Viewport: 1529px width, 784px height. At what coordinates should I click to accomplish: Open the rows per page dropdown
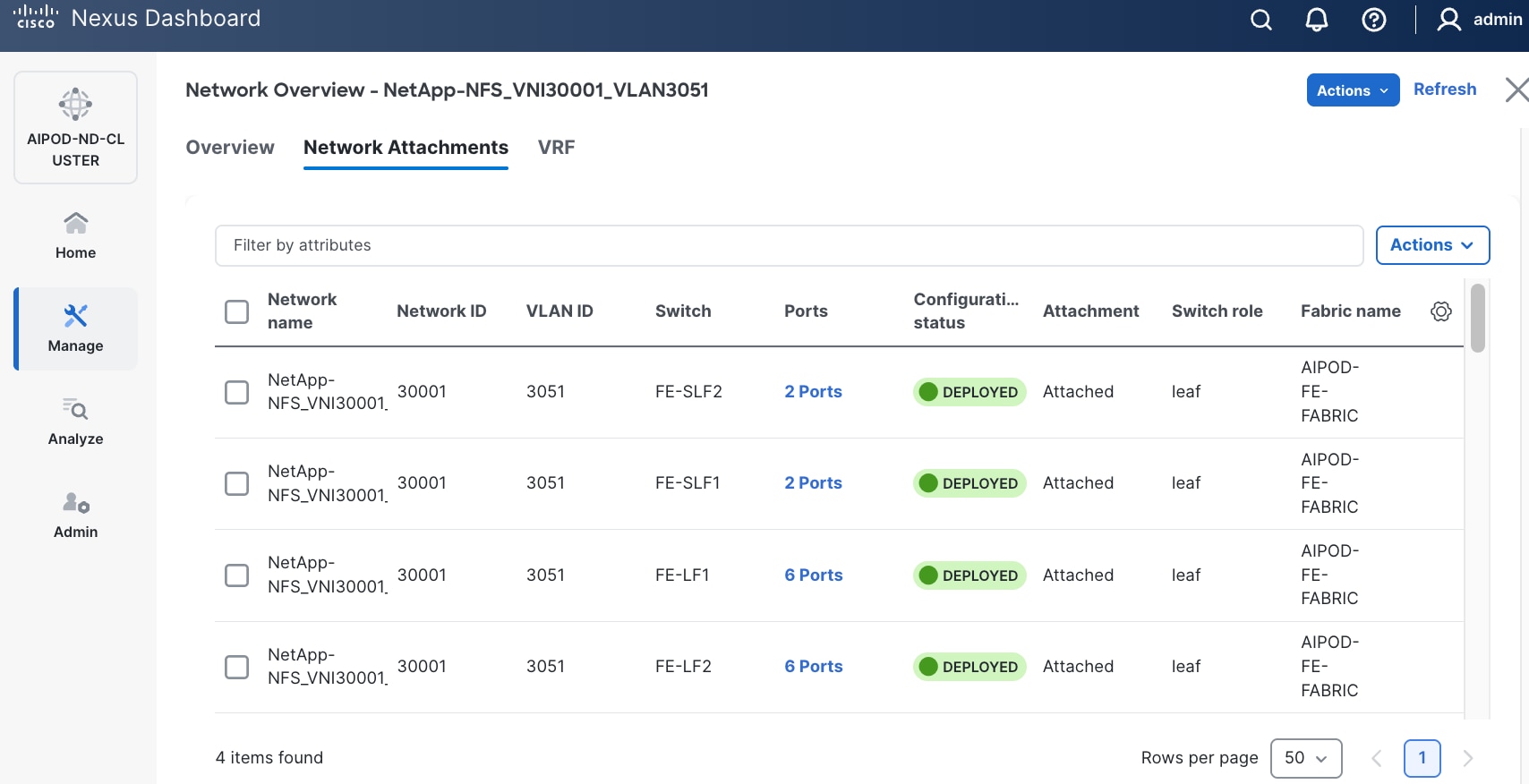[1305, 758]
